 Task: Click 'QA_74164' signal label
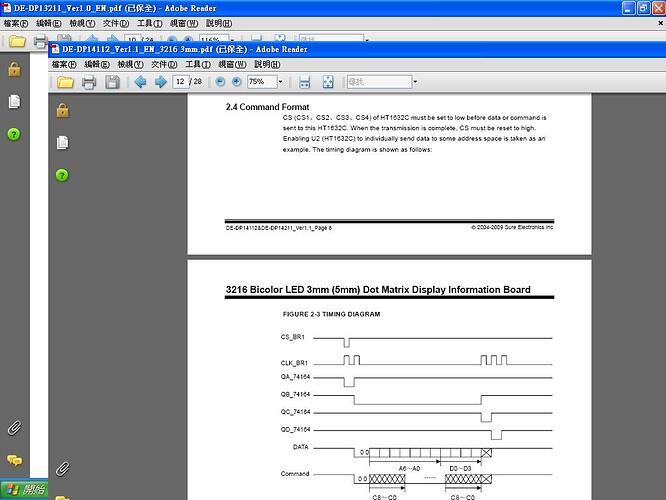pos(295,377)
